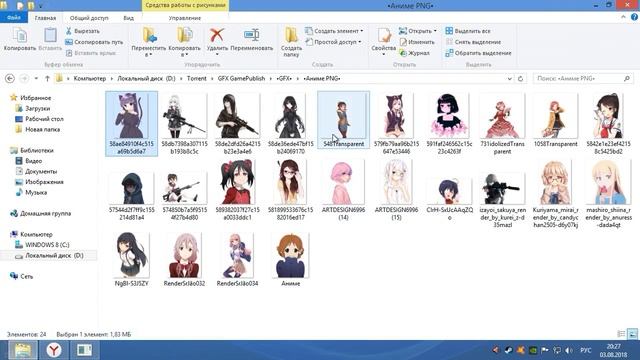
Task: Click Обратить выделение
Action: point(478,53)
